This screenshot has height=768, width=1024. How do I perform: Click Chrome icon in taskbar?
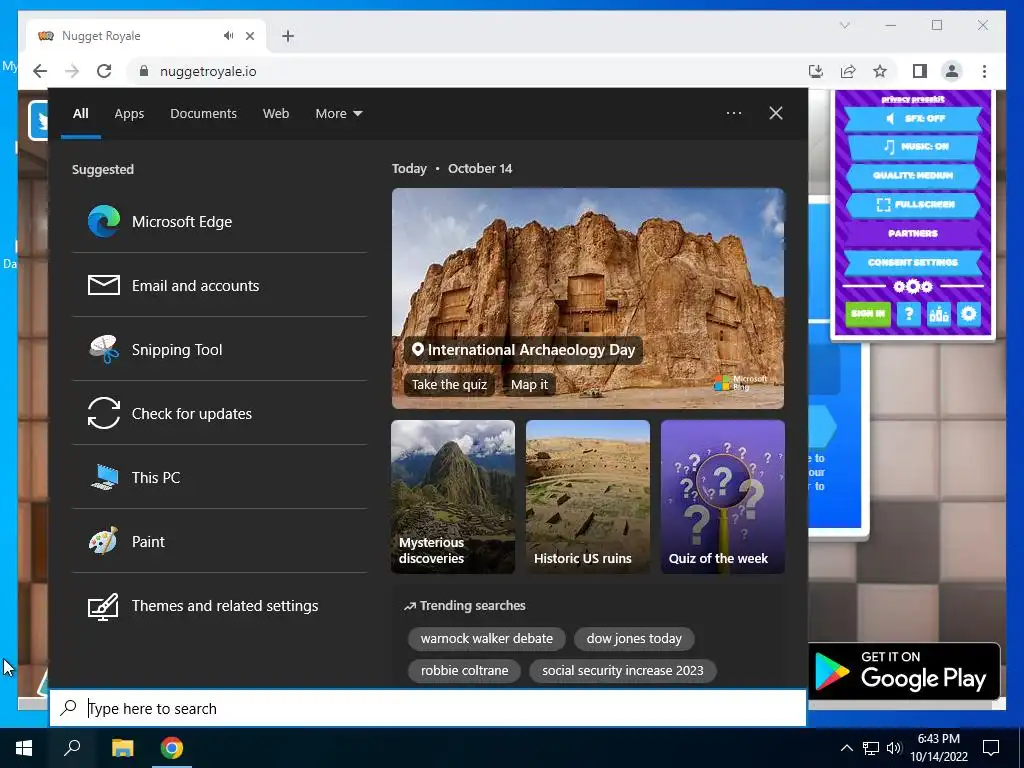point(172,747)
